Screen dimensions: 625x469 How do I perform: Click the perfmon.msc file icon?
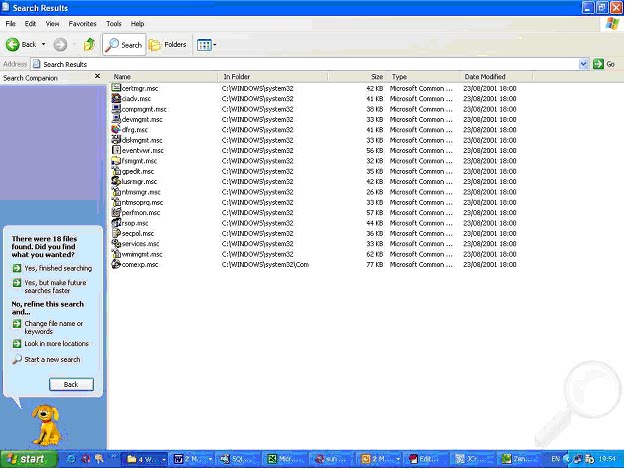(116, 212)
